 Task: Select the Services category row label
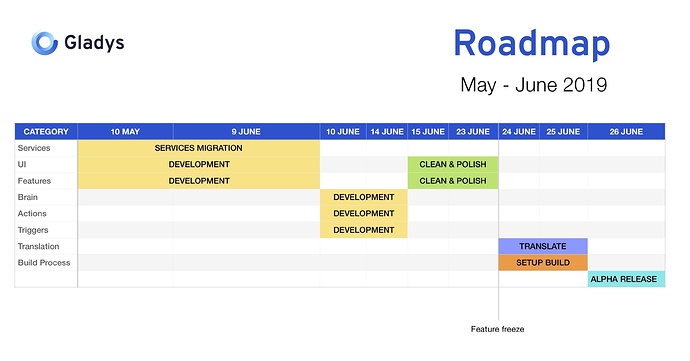click(x=34, y=148)
